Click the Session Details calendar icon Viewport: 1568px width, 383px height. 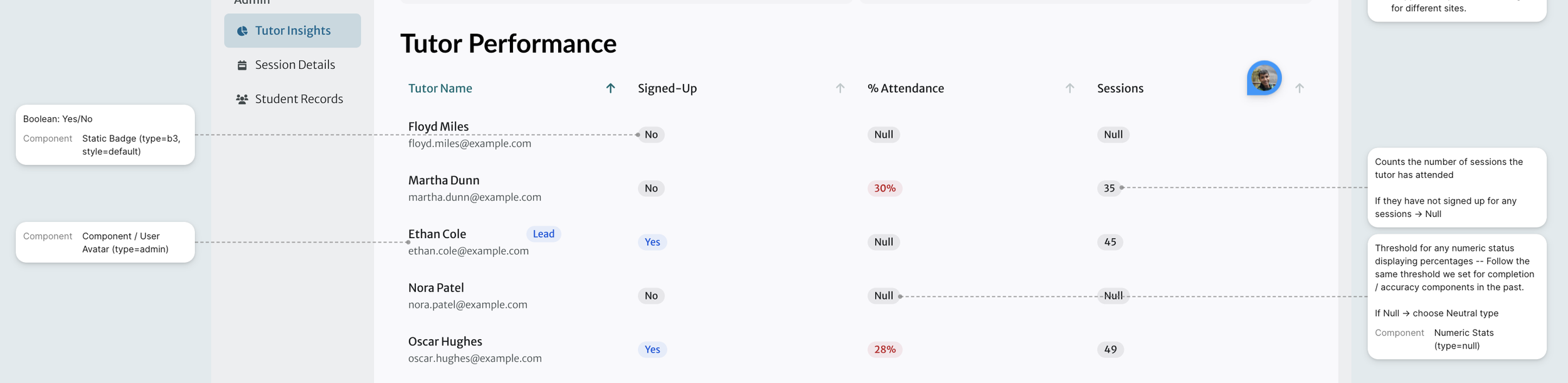tap(242, 65)
